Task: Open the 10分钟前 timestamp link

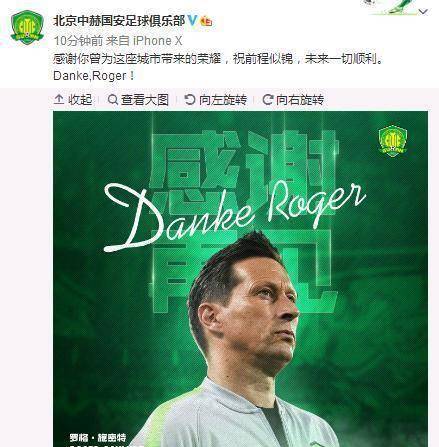Action: point(78,41)
